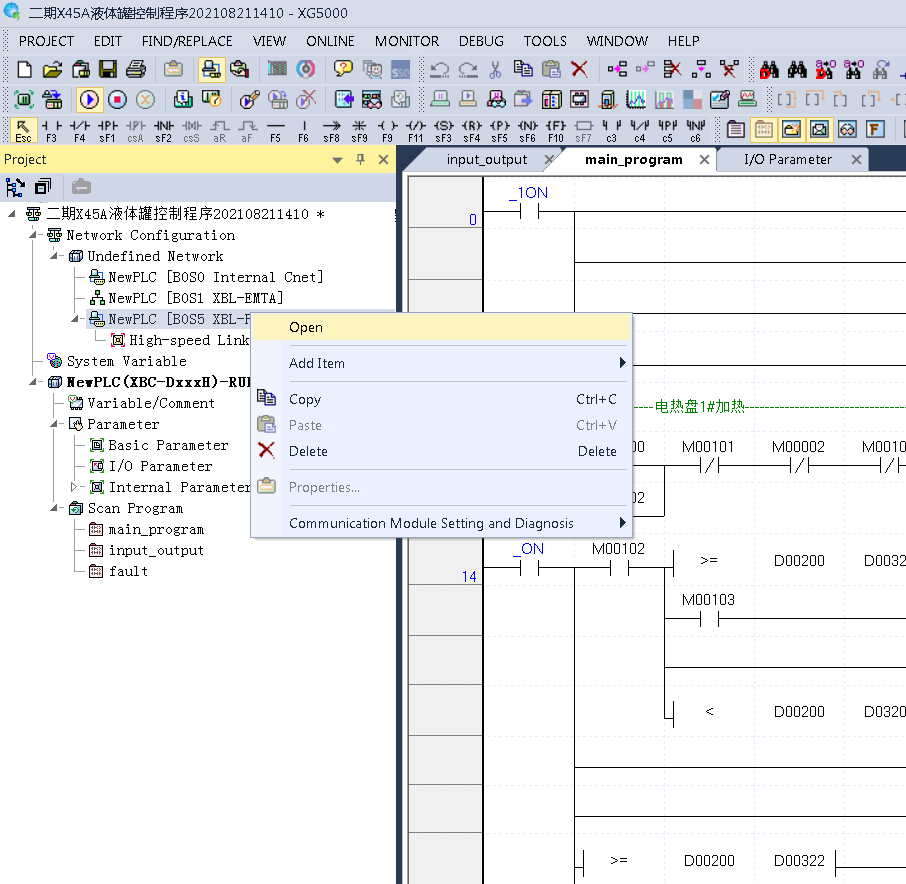Select the fault program in tree
Screen dimensions: 906x884
pyautogui.click(x=128, y=571)
